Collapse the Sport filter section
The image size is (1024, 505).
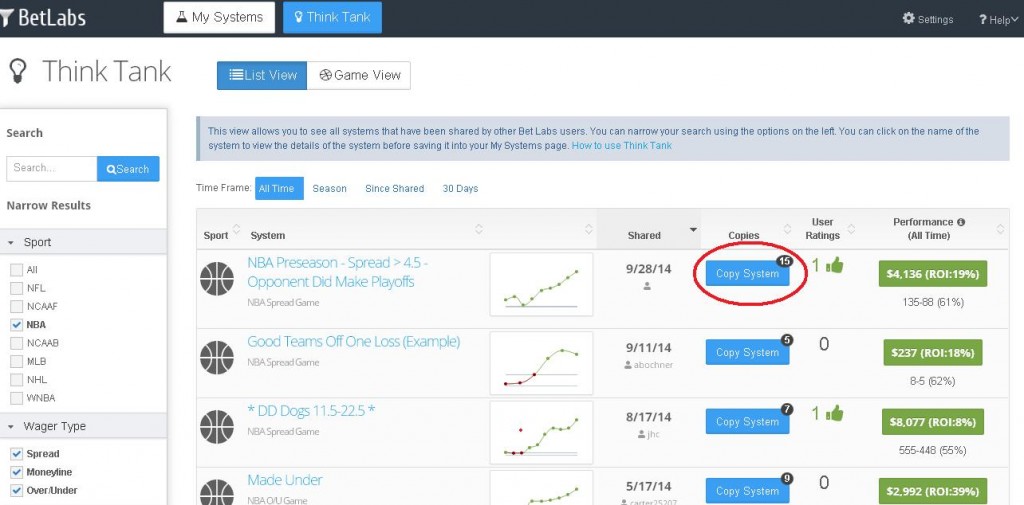click(x=11, y=242)
